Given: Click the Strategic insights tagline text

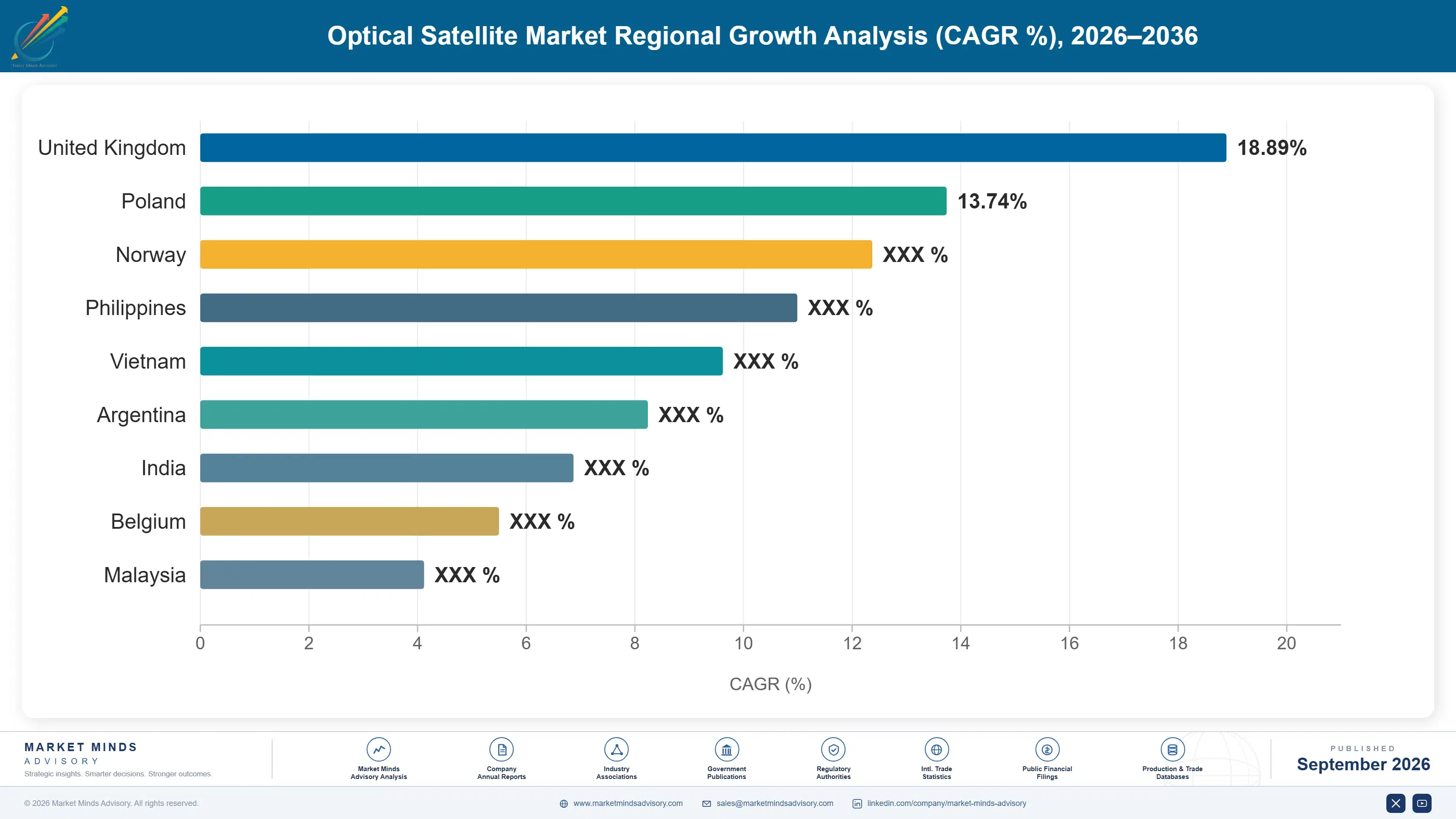Looking at the screenshot, I should coord(118,774).
